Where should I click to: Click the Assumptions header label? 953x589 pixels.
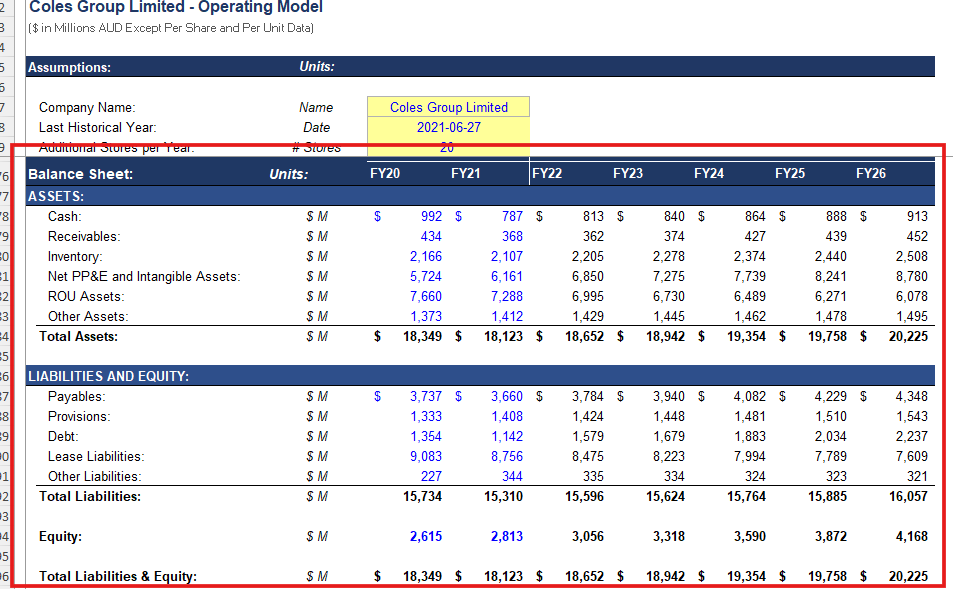point(69,67)
